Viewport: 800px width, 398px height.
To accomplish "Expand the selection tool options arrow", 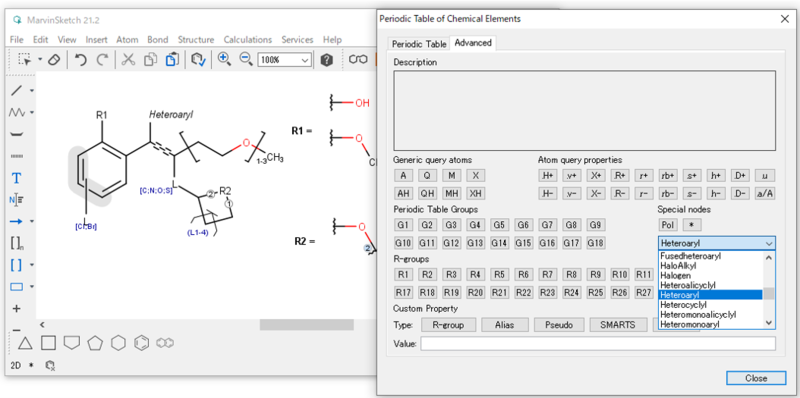I will 40,60.
